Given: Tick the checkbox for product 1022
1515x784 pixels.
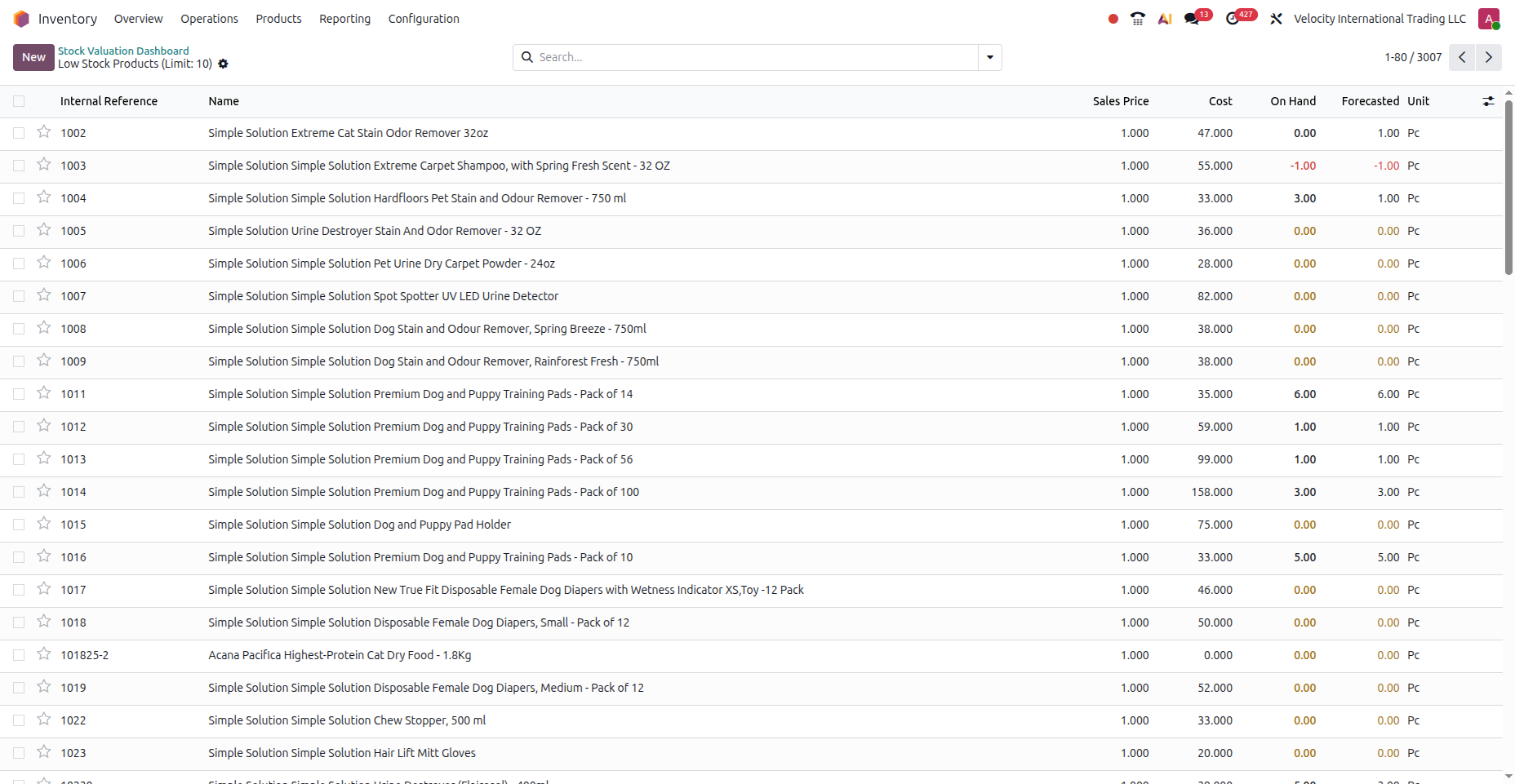Looking at the screenshot, I should [19, 720].
